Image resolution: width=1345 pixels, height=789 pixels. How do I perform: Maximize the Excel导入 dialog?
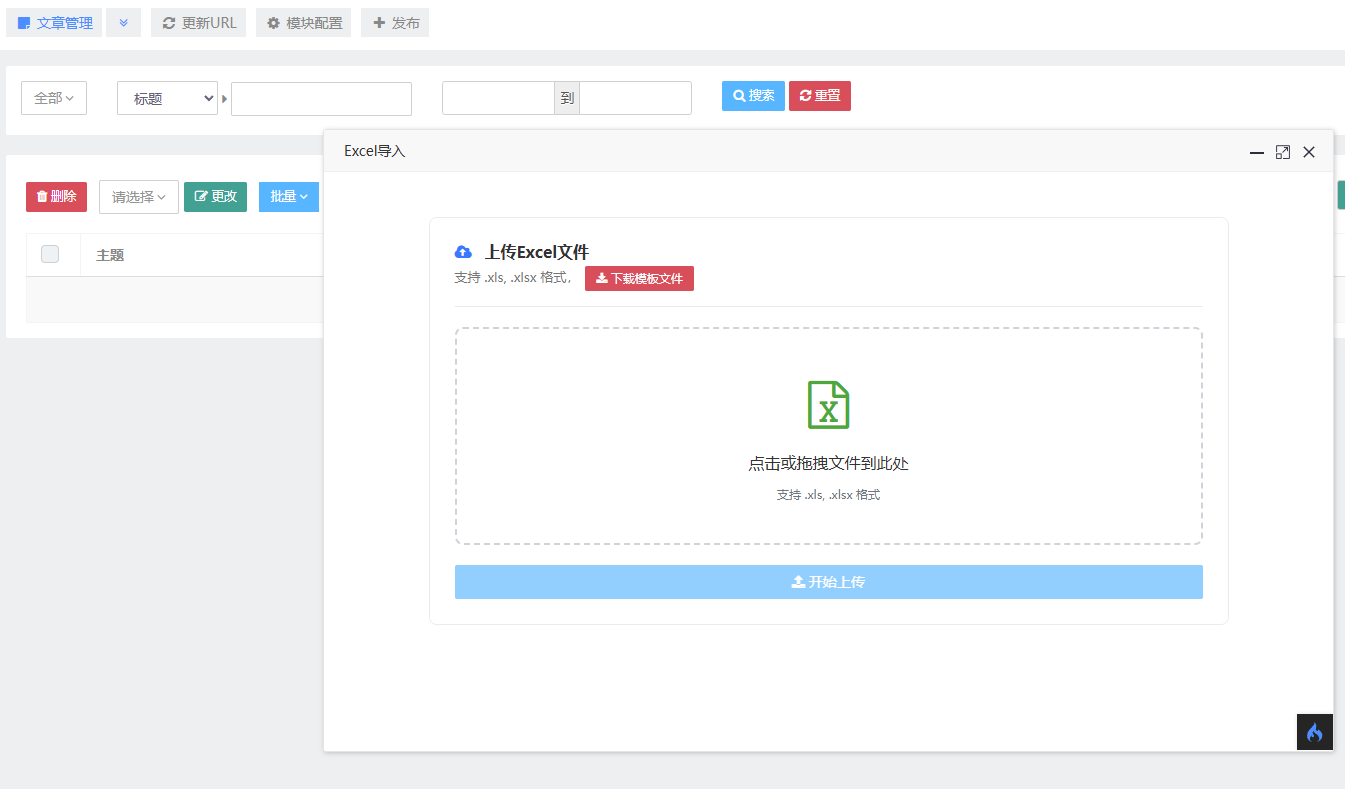click(1283, 152)
